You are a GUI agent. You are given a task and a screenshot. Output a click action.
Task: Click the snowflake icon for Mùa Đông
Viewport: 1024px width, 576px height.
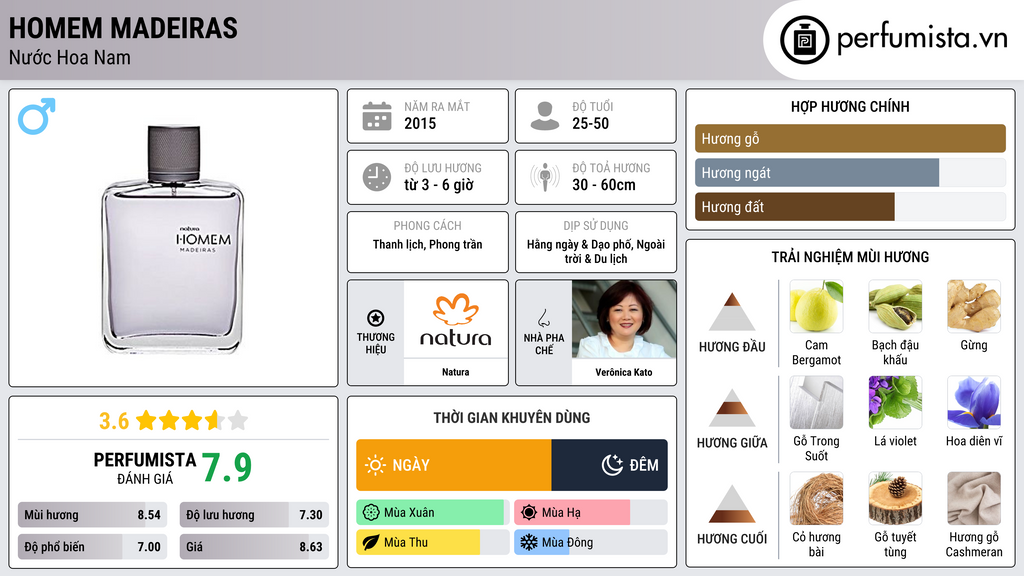pyautogui.click(x=529, y=542)
